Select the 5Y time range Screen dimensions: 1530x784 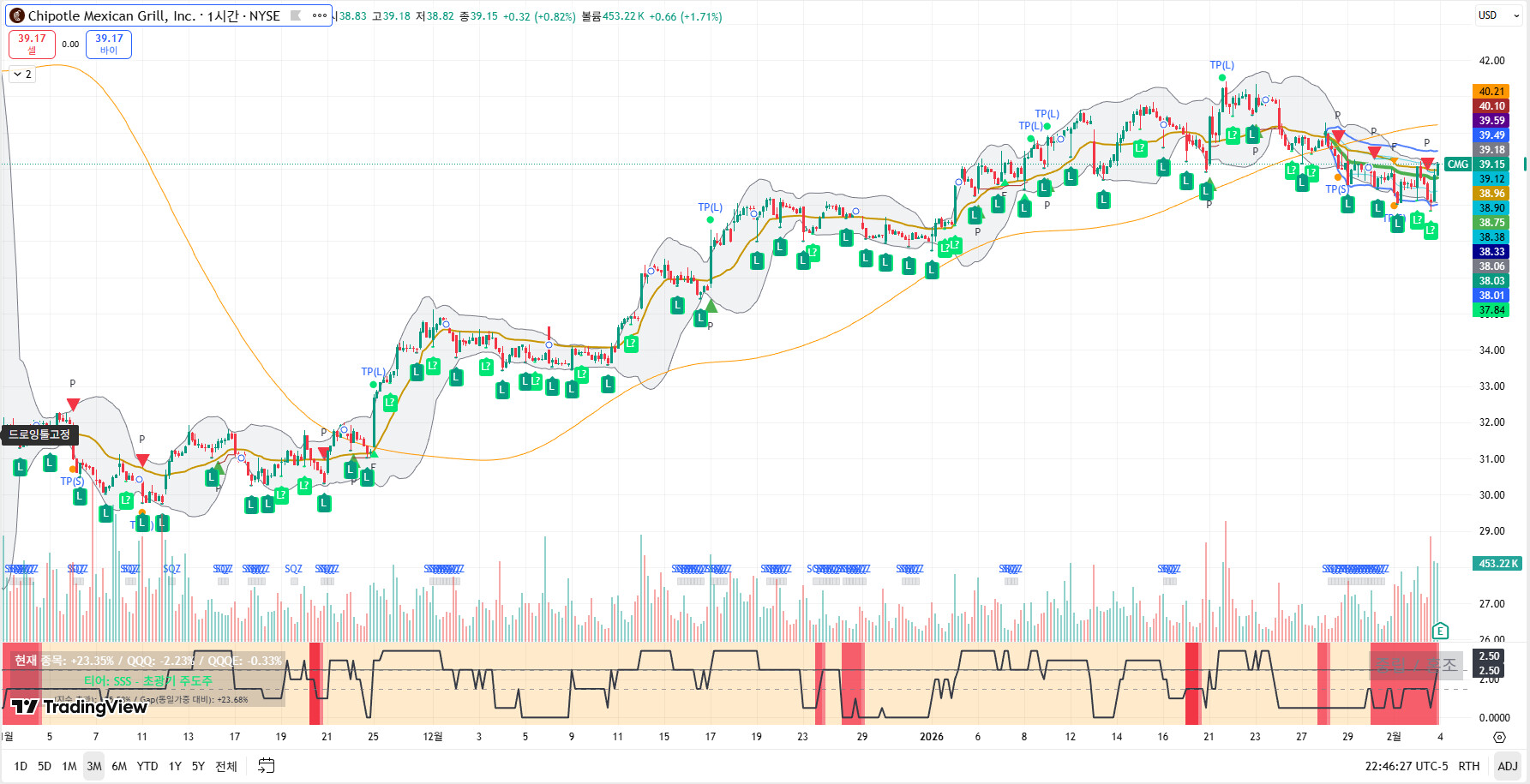(x=198, y=766)
